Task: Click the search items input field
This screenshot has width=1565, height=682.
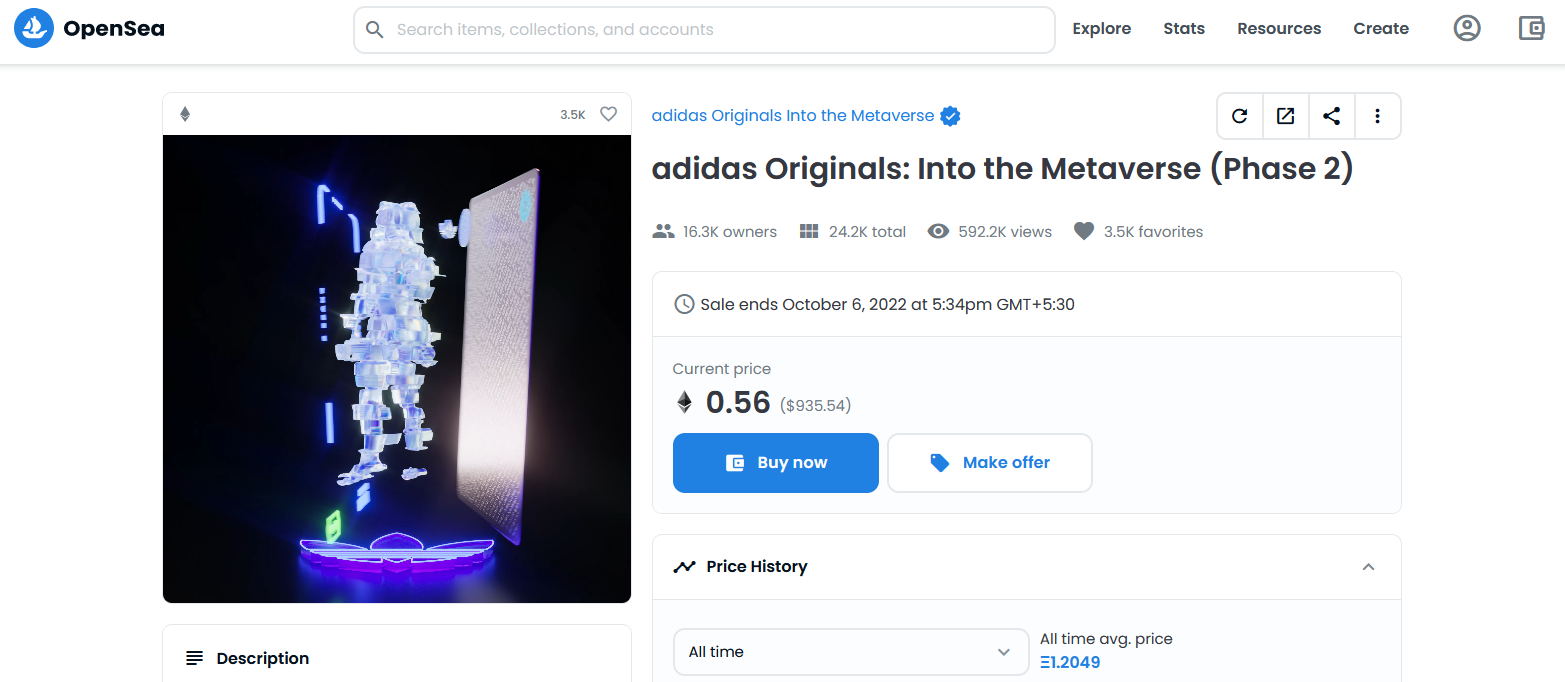Action: pyautogui.click(x=704, y=30)
